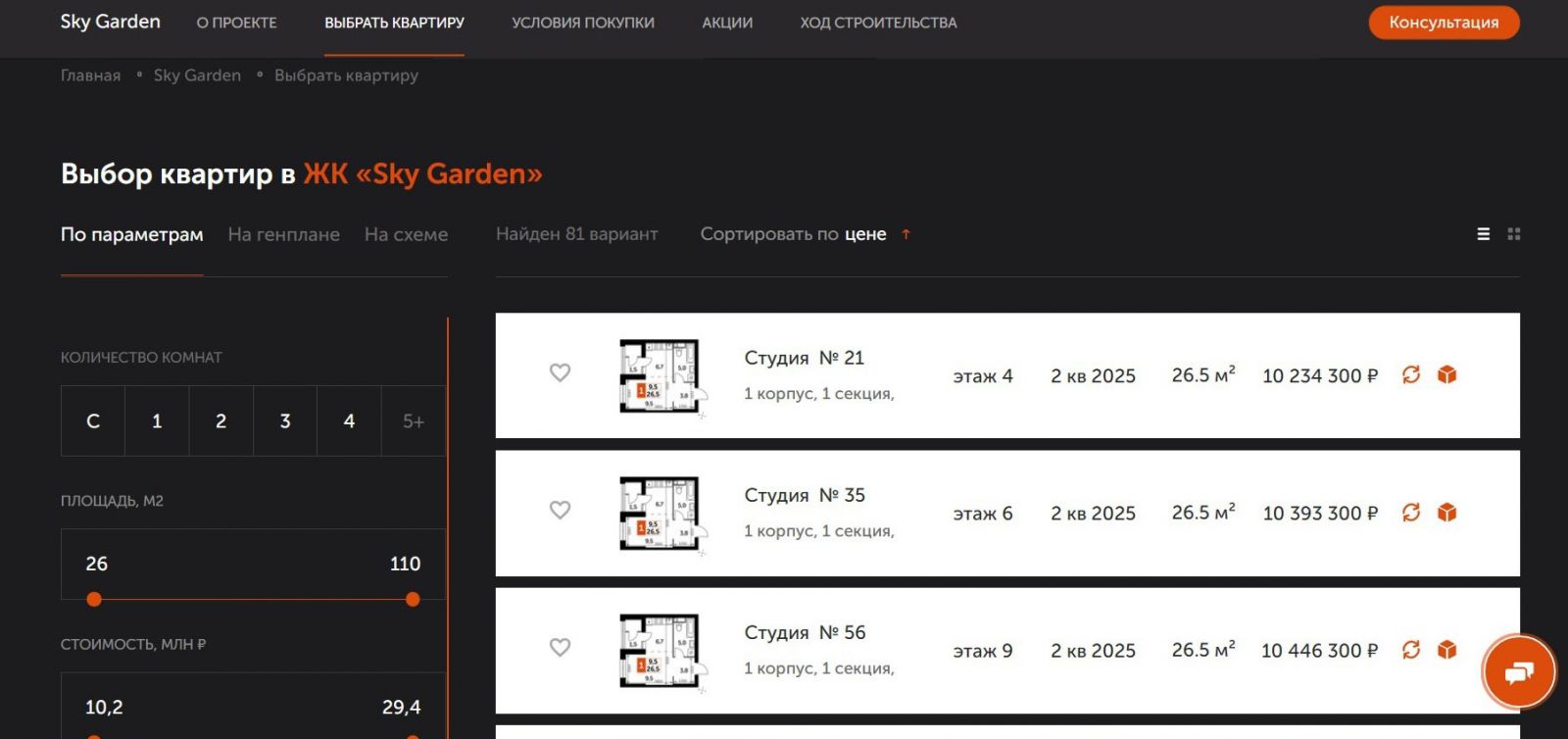Open ХОД СТРОИТЕЛЬСТВА menu item
1568x739 pixels.
point(878,23)
